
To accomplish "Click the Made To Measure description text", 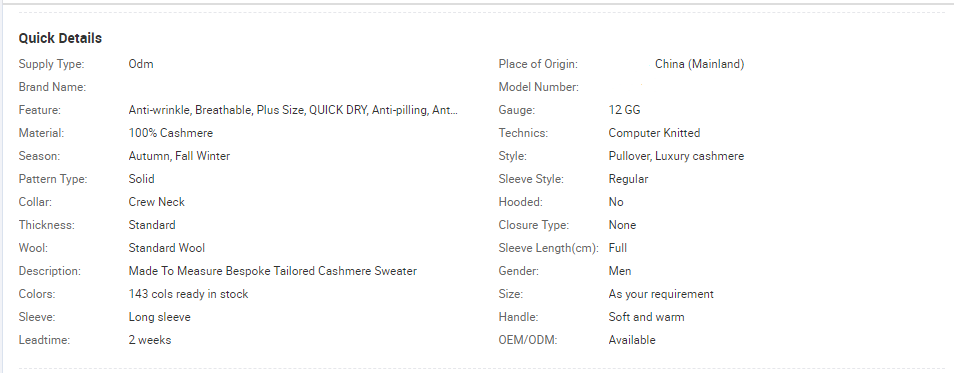I will click(x=273, y=271).
